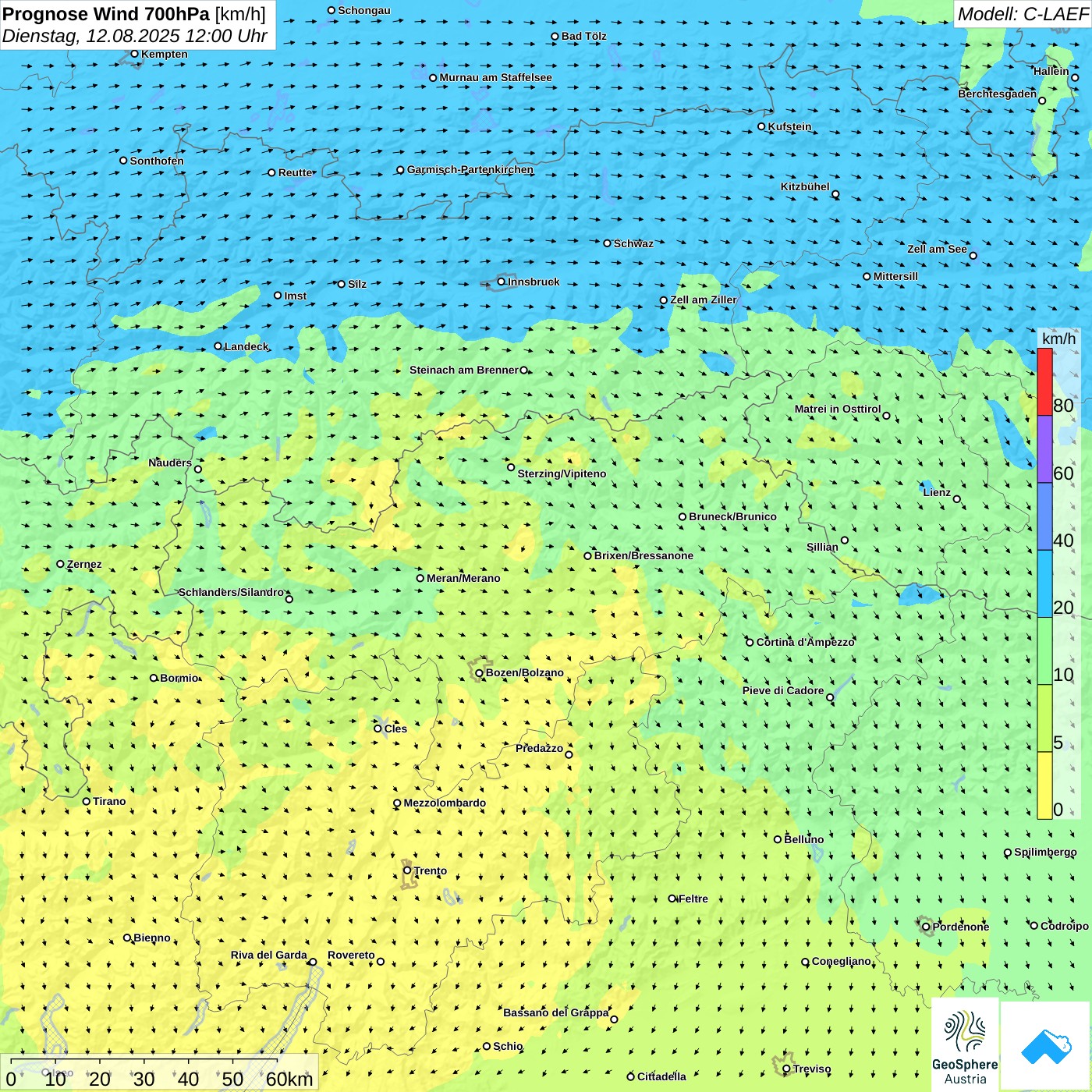Click the Brixen/Bressanone label
This screenshot has width=1092, height=1092.
[643, 555]
